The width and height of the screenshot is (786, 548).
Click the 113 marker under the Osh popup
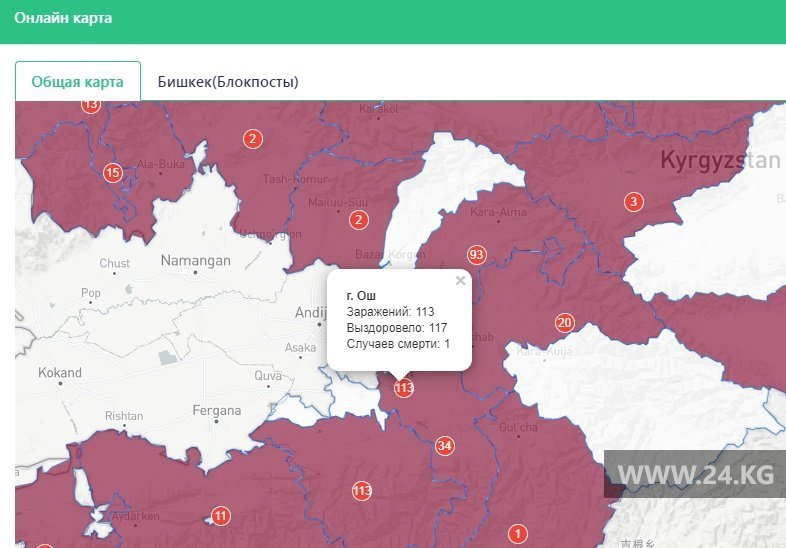tap(403, 388)
